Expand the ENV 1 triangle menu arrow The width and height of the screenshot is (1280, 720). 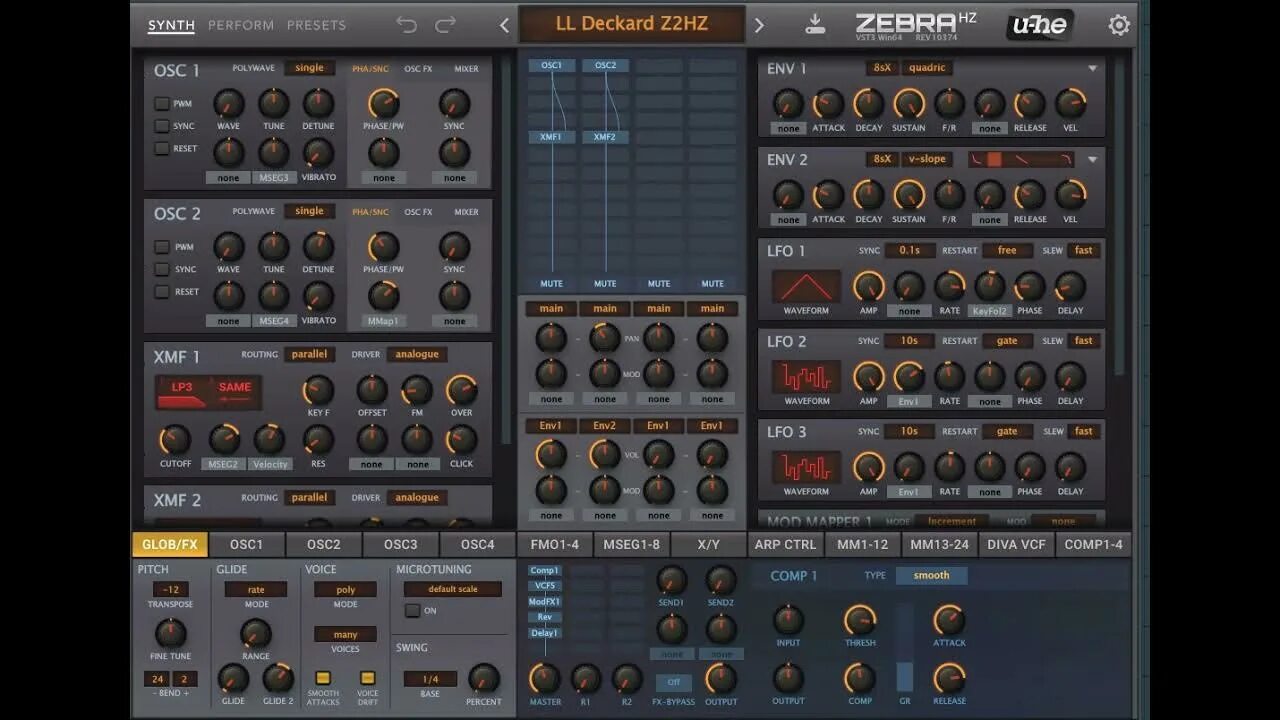1092,69
